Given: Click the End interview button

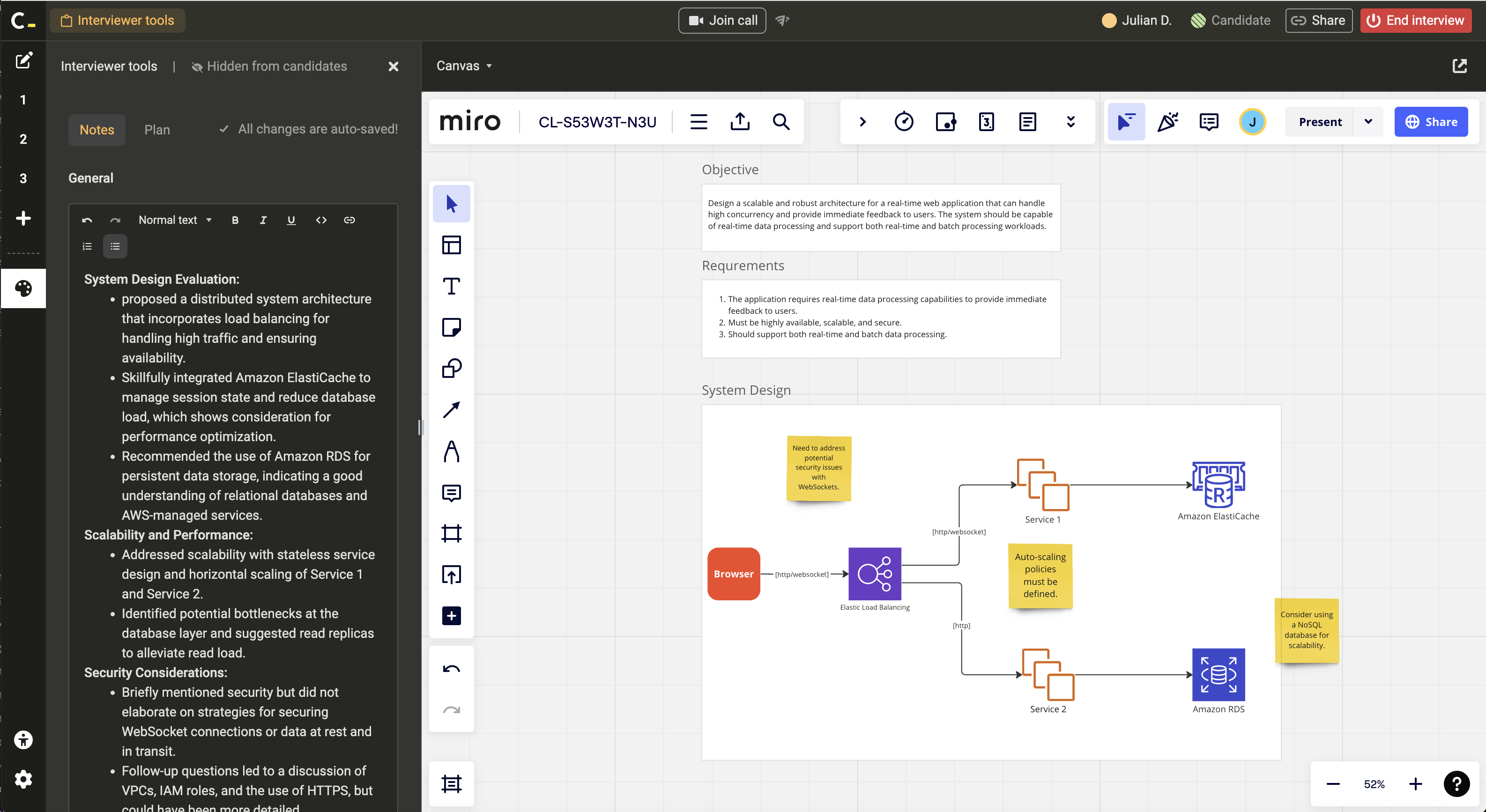Looking at the screenshot, I should pos(1416,20).
